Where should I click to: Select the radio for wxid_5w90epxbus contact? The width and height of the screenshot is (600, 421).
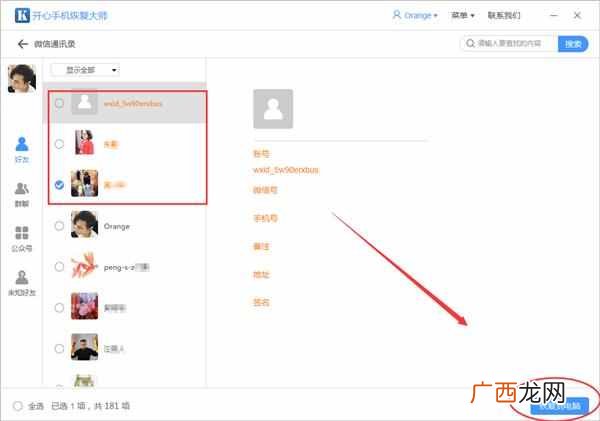(59, 103)
